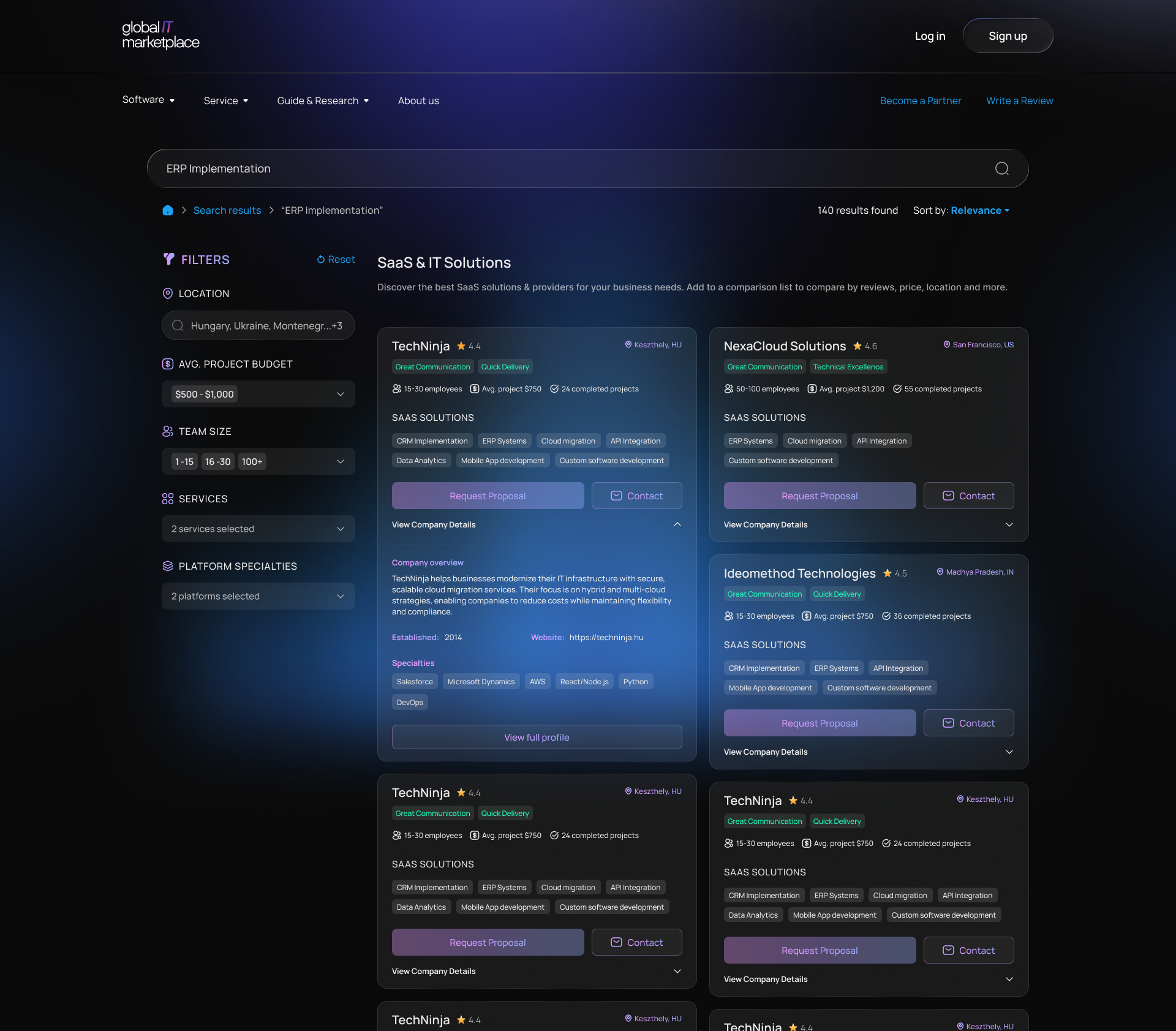Click View full profile button
Image resolution: width=1176 pixels, height=1031 pixels.
537,737
